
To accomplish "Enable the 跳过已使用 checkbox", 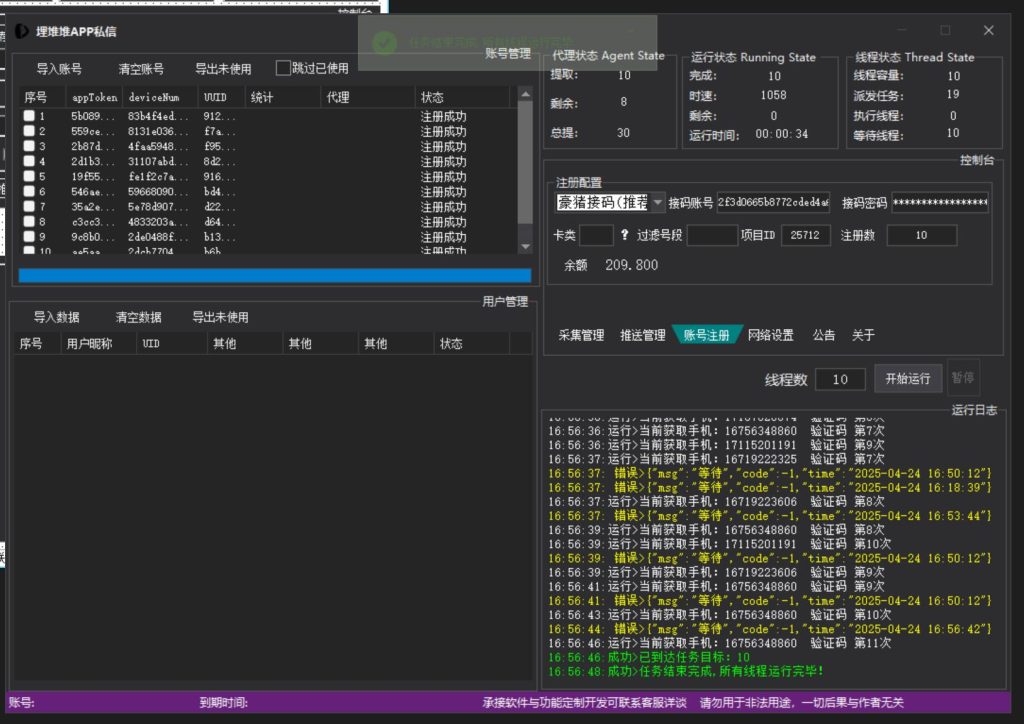I will pos(283,69).
